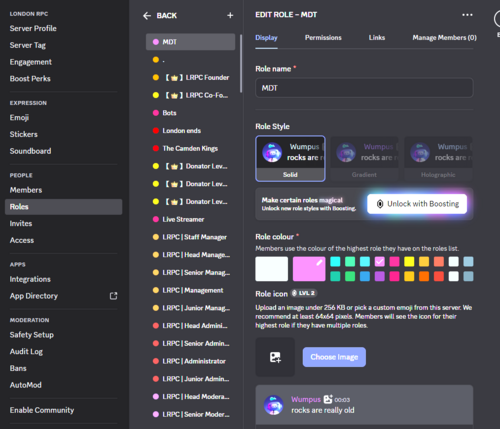Select the LRPC | Junior Manag... role
The height and width of the screenshot is (429, 500).
click(x=190, y=308)
